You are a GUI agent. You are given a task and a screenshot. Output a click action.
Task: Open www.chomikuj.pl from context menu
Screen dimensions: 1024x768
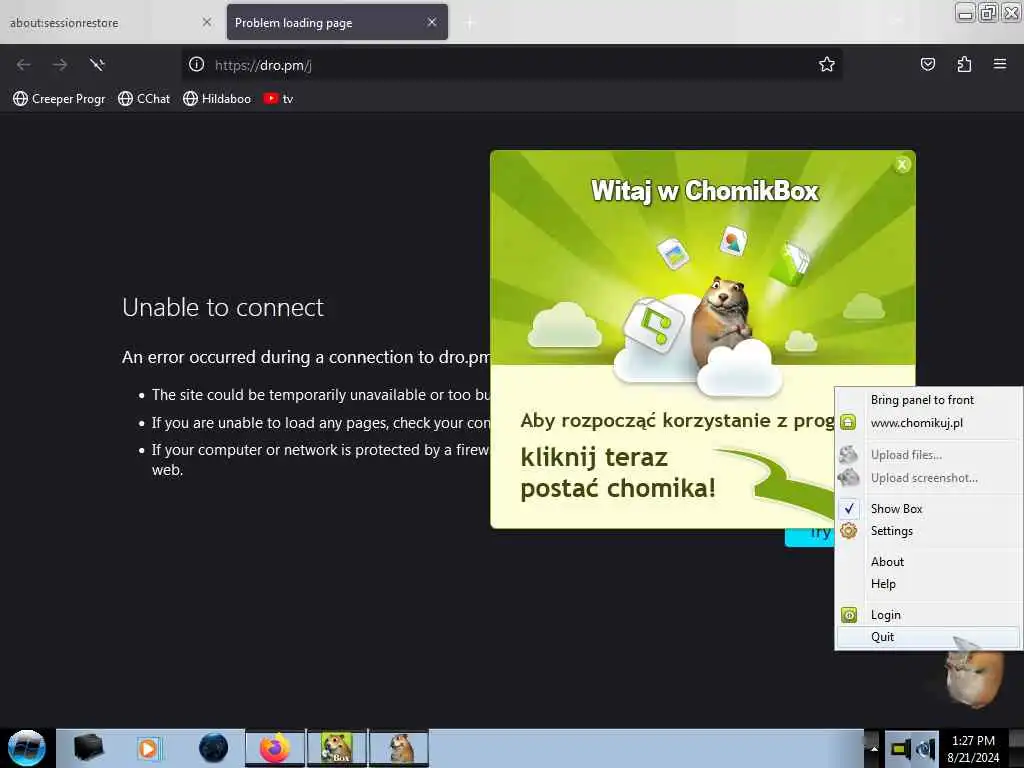point(928,423)
